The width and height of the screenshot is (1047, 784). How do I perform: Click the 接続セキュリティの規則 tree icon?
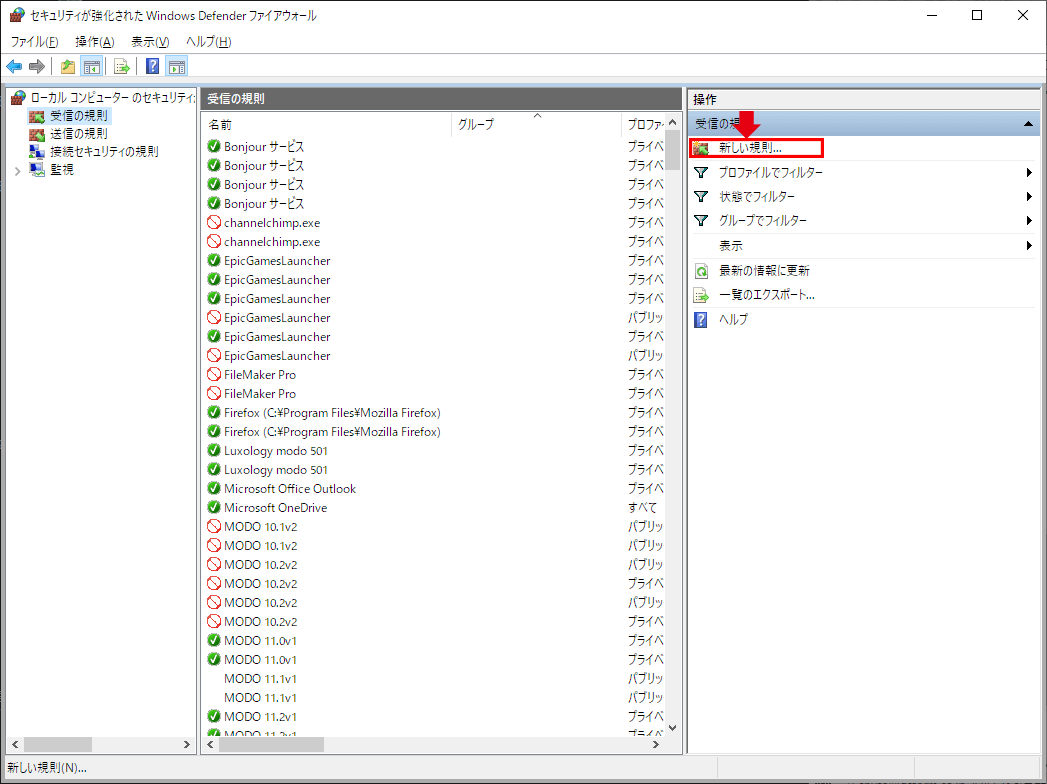37,152
